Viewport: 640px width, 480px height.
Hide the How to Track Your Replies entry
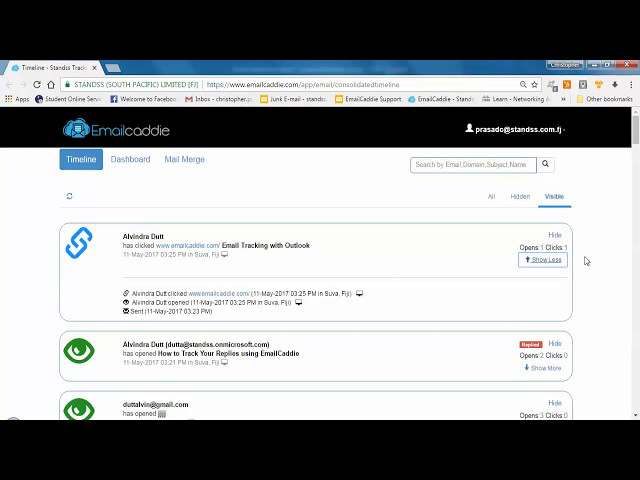point(555,344)
